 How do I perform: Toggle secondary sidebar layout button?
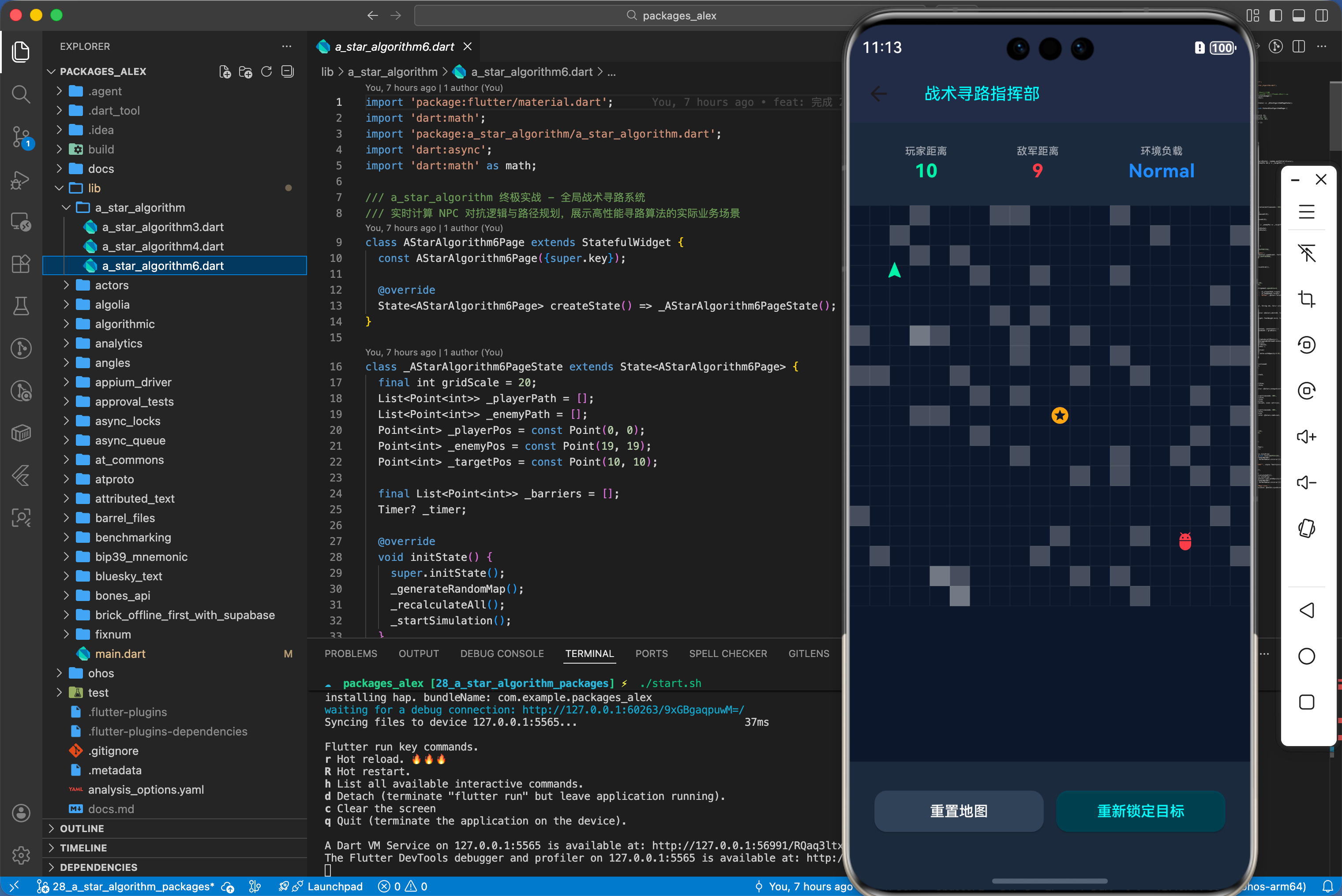pyautogui.click(x=1321, y=15)
